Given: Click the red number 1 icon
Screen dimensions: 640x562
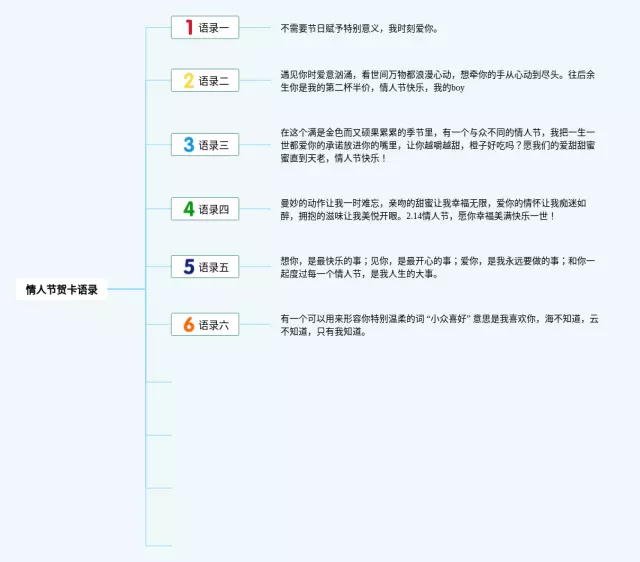Looking at the screenshot, I should (x=188, y=28).
